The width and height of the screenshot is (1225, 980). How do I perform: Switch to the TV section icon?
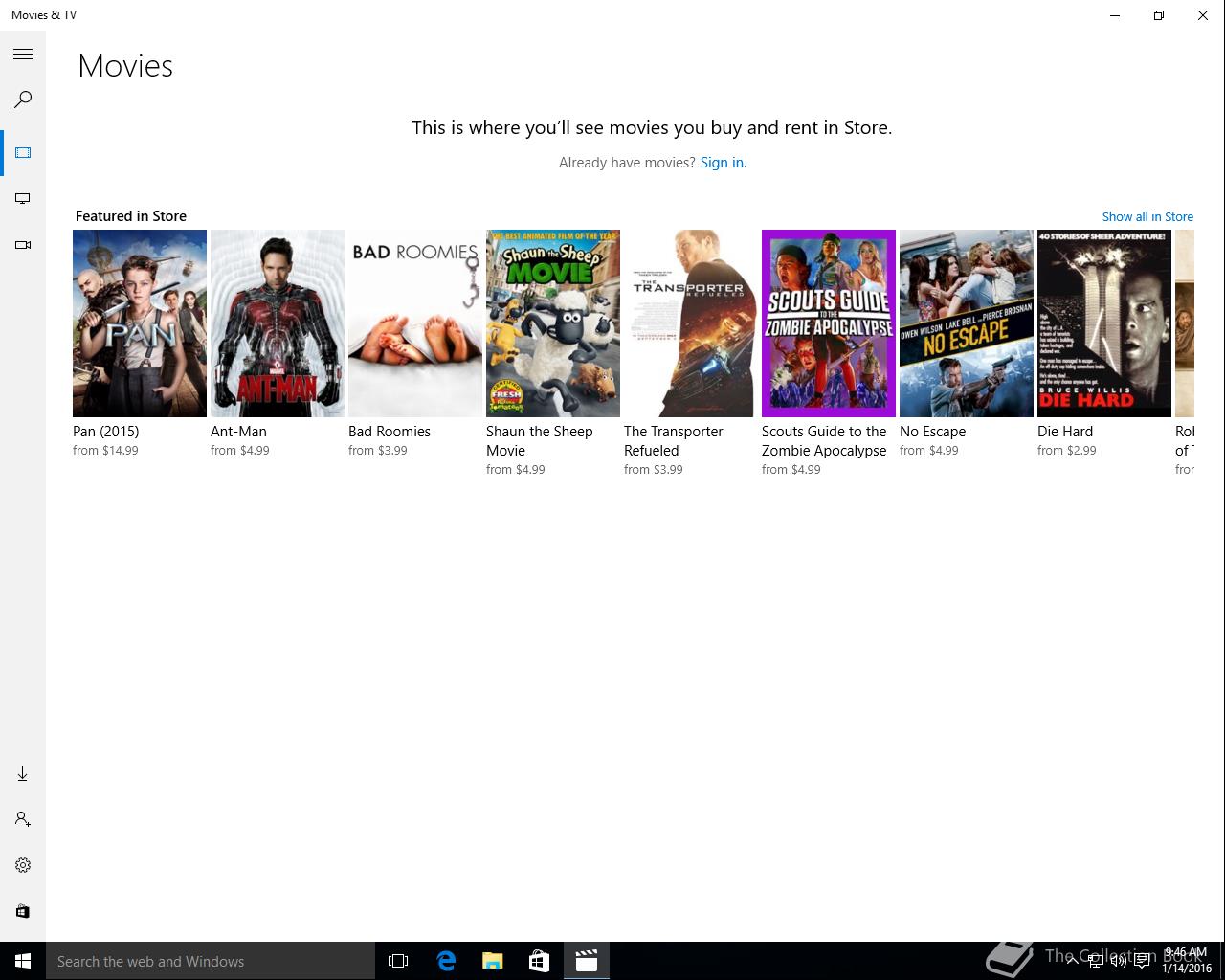(23, 199)
